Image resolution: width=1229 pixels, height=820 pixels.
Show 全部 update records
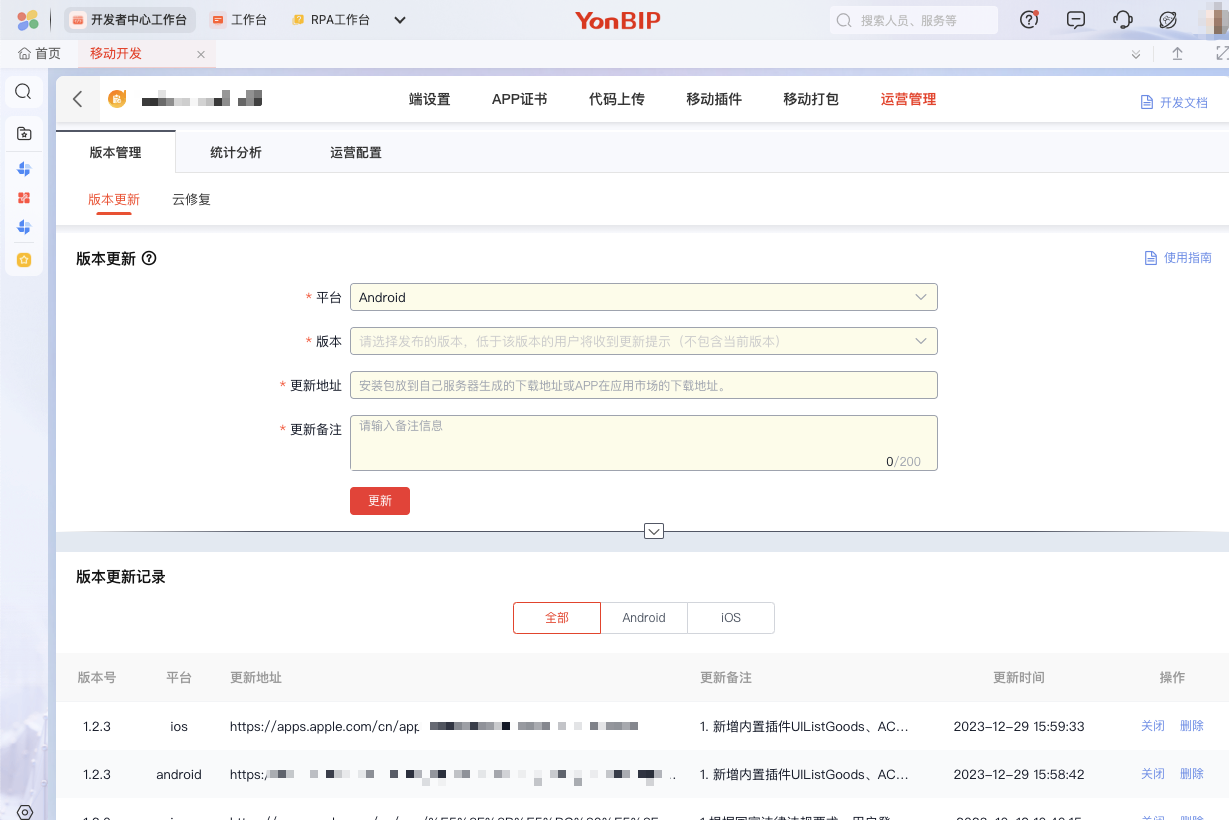556,618
